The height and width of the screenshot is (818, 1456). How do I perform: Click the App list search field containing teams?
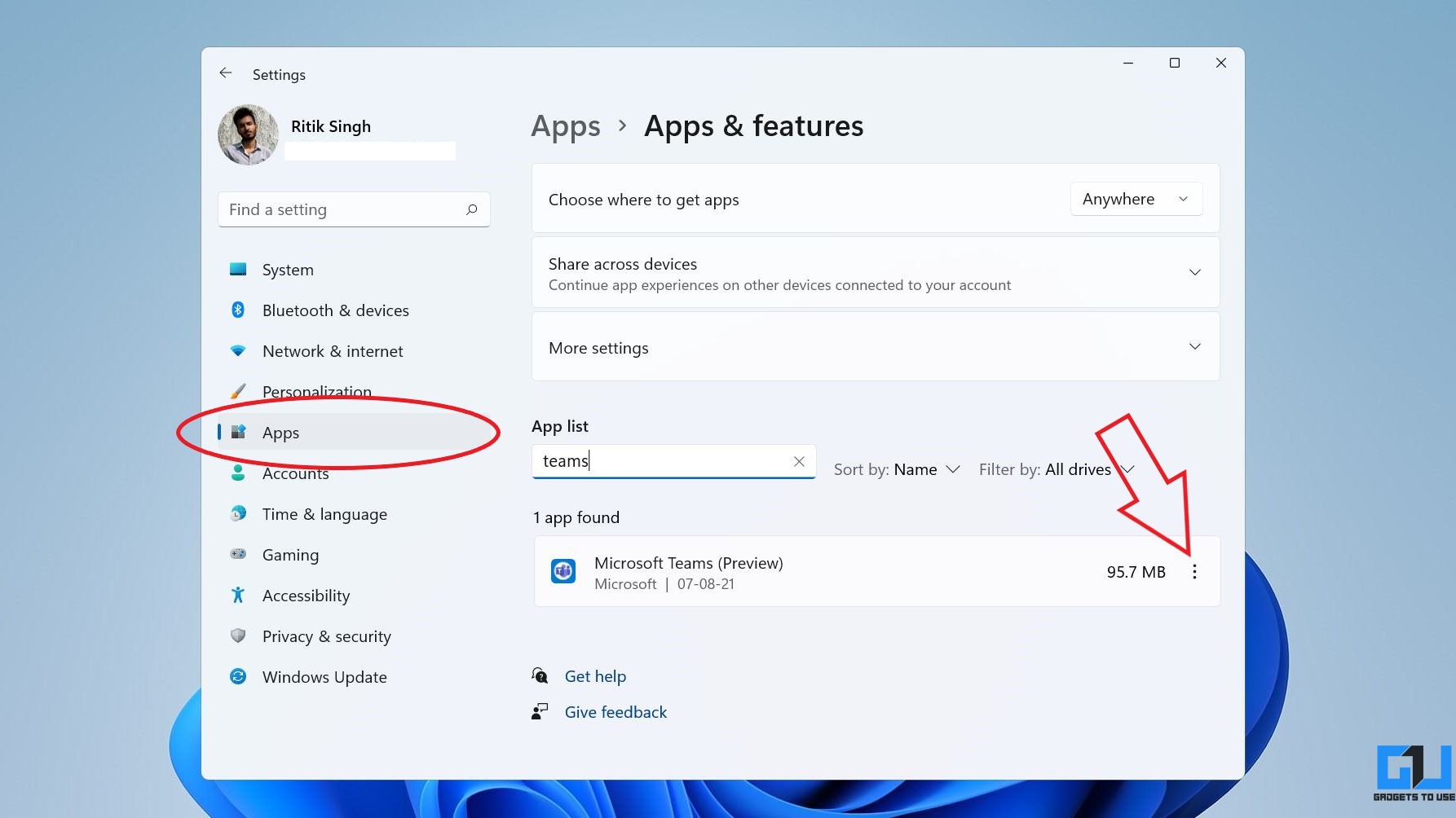(x=673, y=461)
